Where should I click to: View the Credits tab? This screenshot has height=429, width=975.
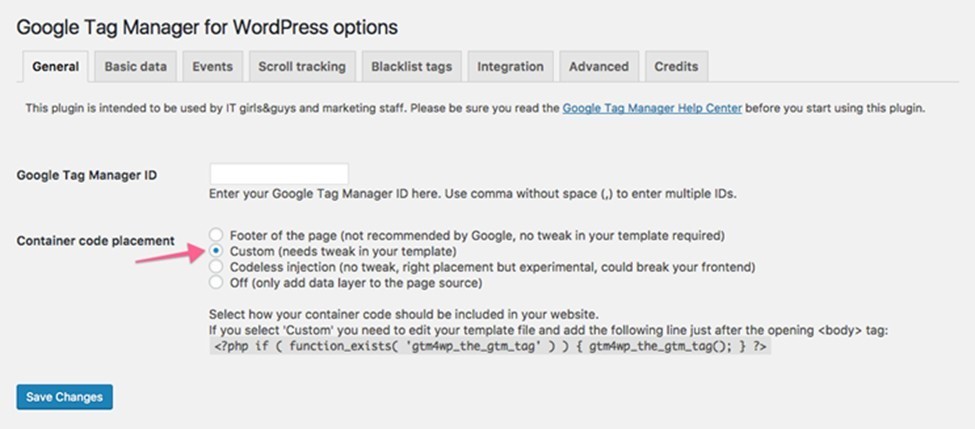(x=676, y=67)
